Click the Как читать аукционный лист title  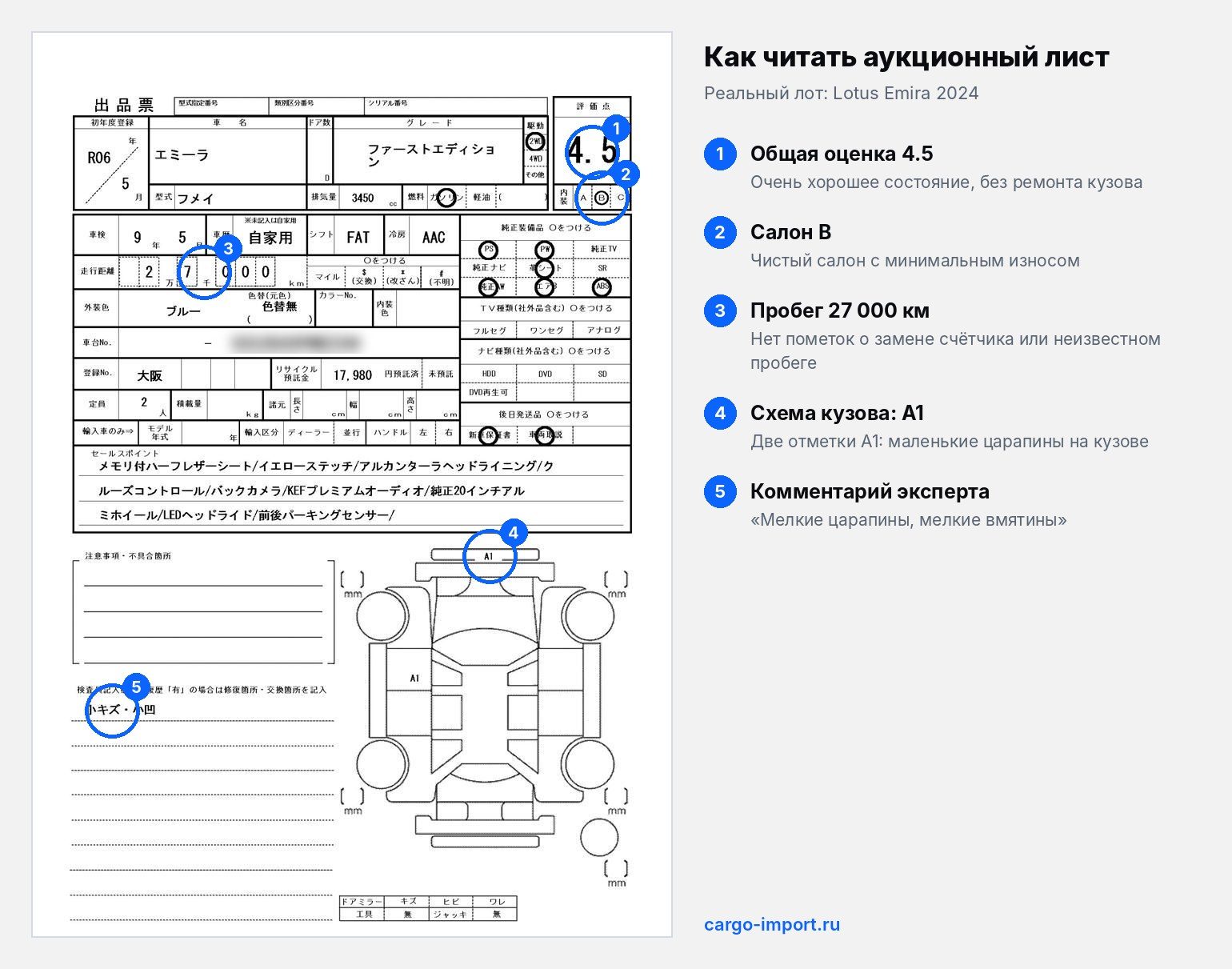pos(906,57)
